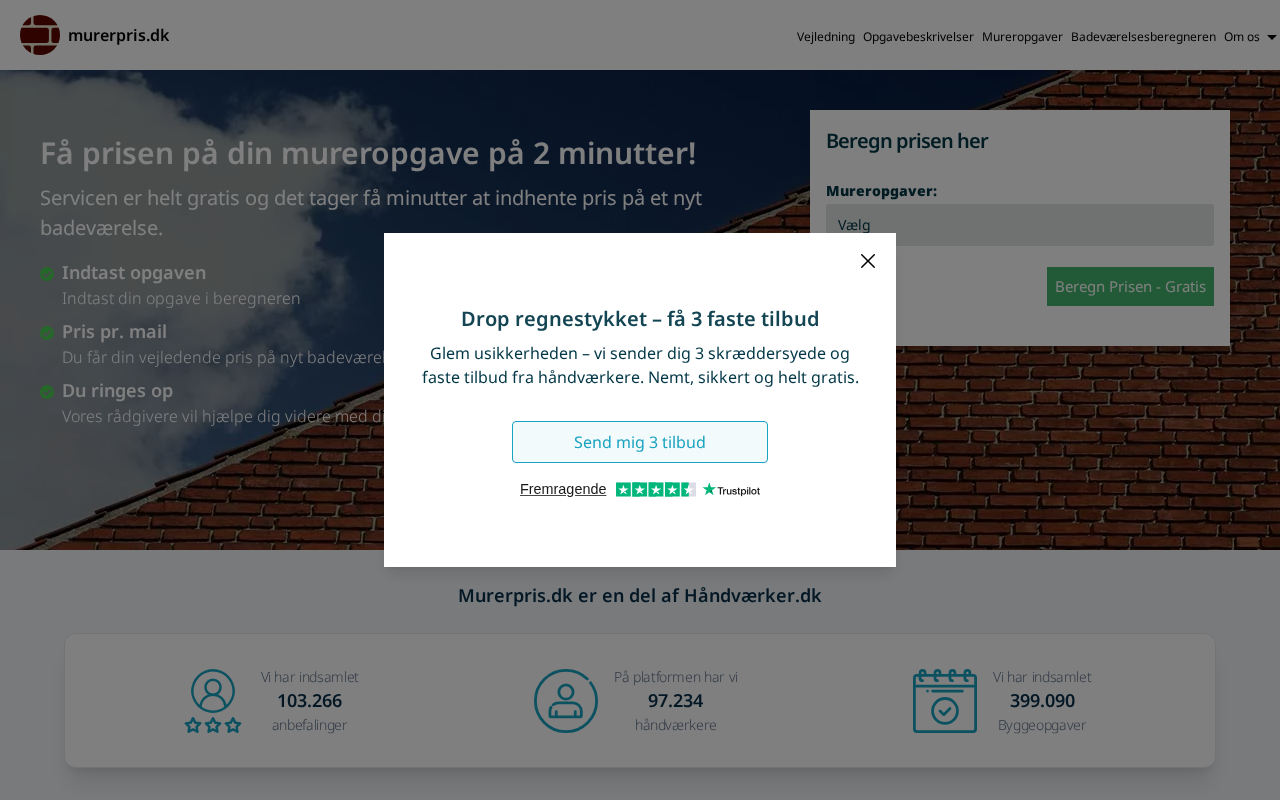Screen dimensions: 1280x800
Task: Open the Vejledning menu item
Action: (x=826, y=37)
